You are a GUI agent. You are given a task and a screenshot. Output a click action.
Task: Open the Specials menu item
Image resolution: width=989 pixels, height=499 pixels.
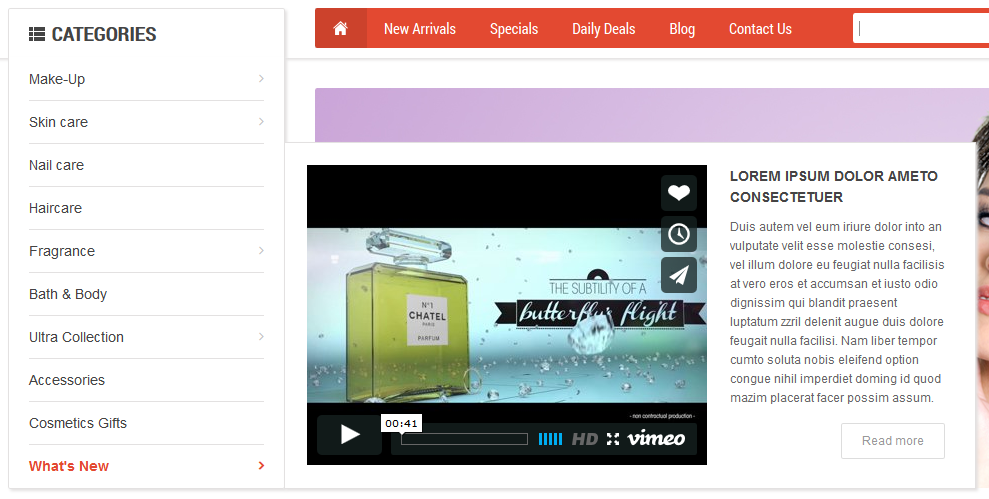click(514, 28)
